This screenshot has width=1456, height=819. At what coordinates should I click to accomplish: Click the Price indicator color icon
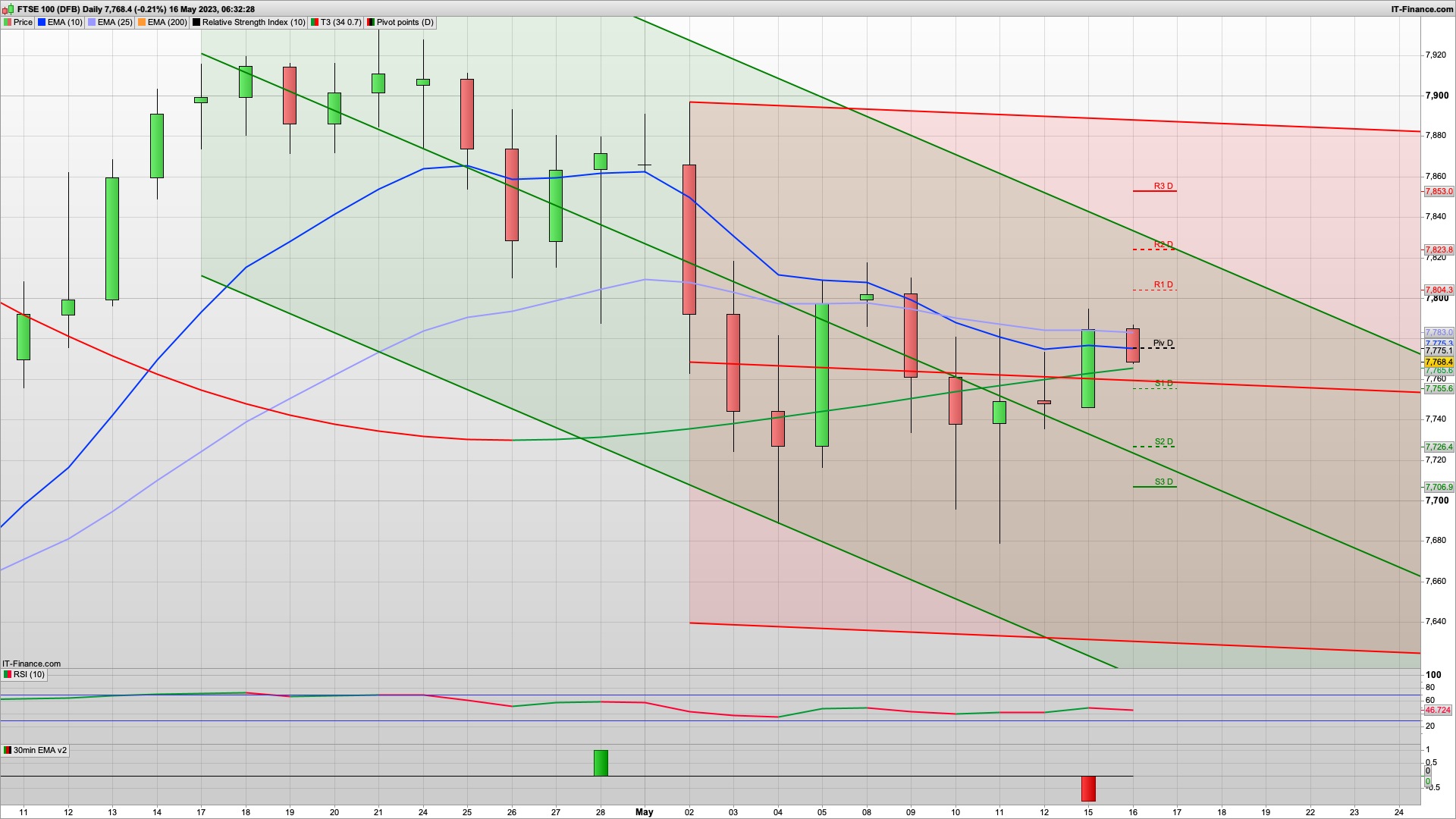tap(8, 23)
